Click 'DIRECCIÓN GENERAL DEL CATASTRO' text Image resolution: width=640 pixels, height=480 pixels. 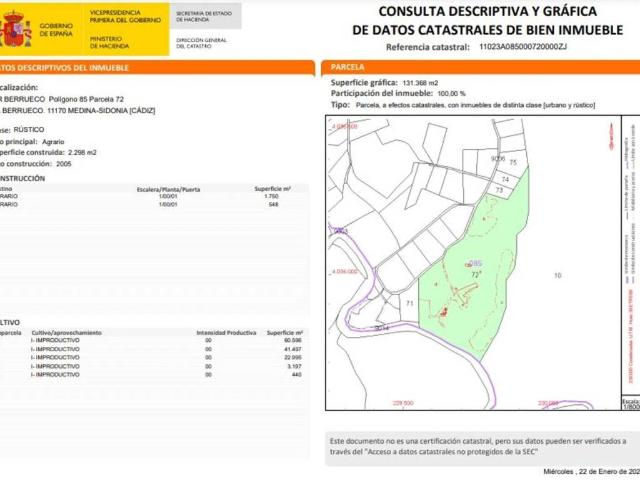click(x=201, y=43)
